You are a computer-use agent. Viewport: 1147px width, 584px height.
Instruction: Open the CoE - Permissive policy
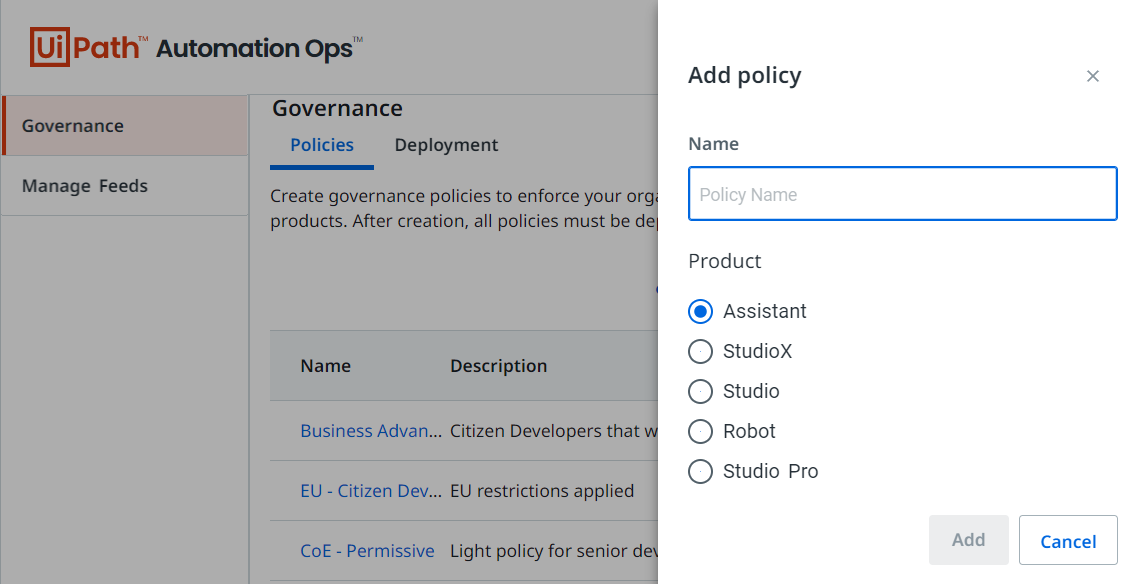tap(367, 551)
